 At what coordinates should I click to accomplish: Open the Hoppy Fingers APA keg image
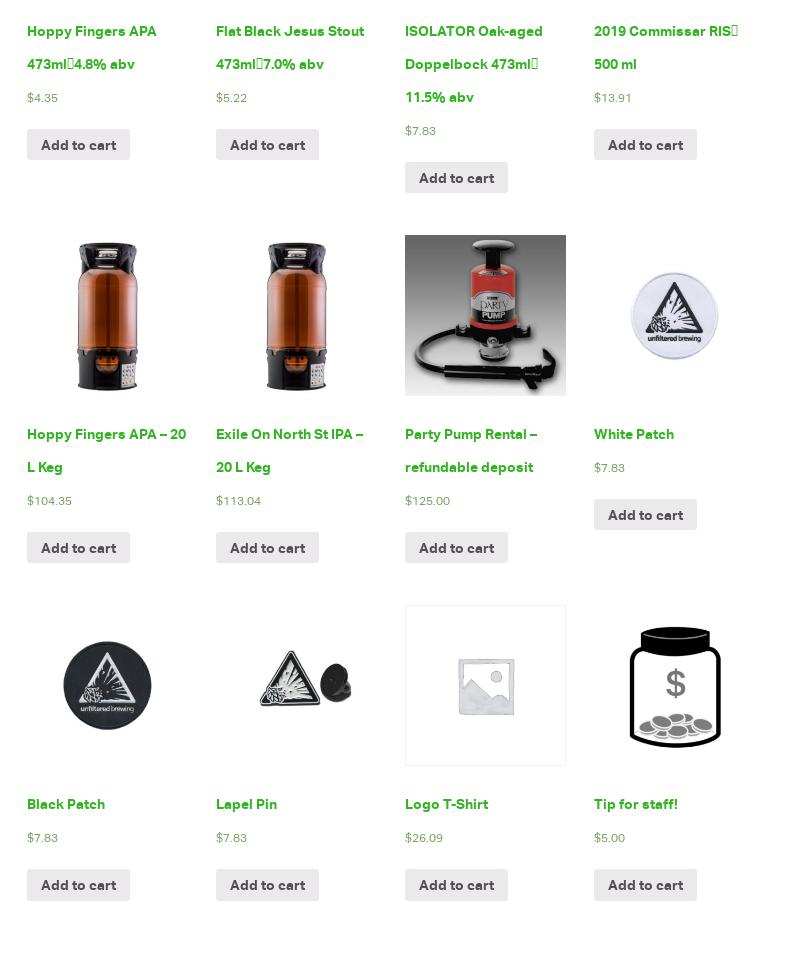point(107,315)
